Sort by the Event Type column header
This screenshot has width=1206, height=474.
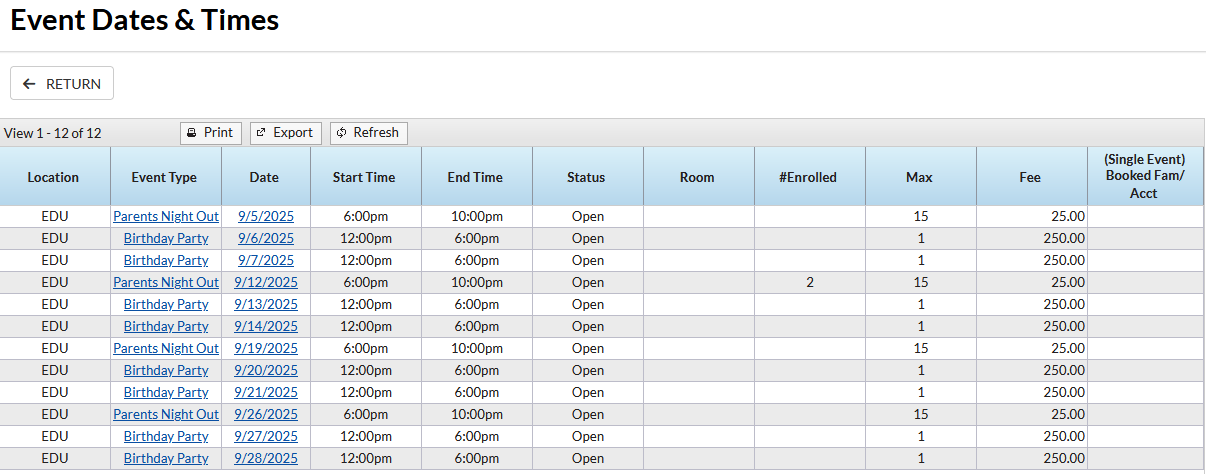pyautogui.click(x=166, y=177)
